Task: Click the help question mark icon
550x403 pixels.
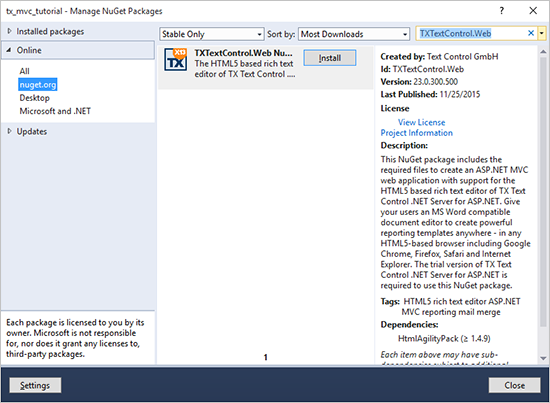Action: pos(502,11)
